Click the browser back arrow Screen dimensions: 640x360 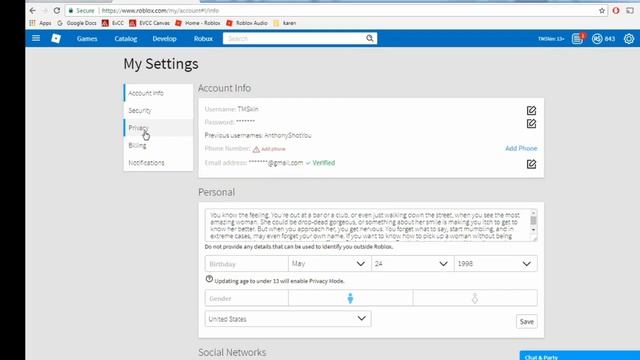(x=33, y=11)
